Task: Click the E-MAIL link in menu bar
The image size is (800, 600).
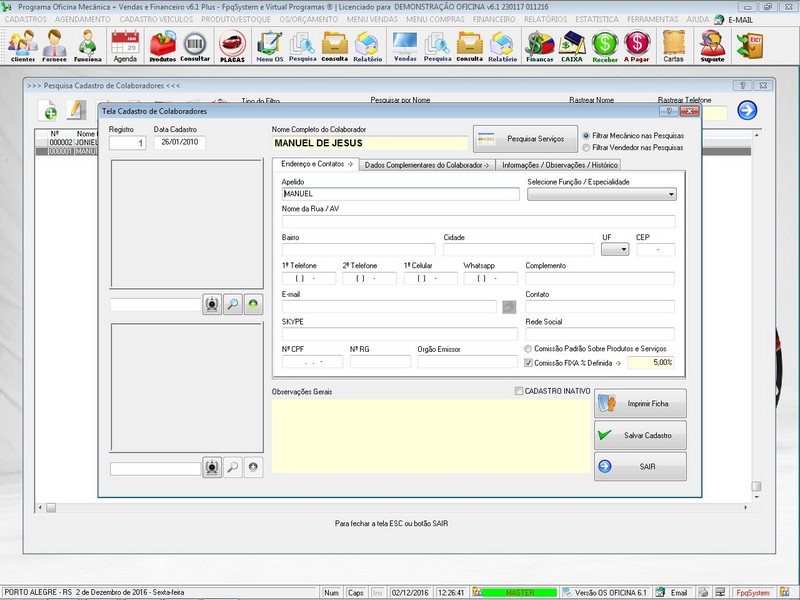Action: coord(740,20)
